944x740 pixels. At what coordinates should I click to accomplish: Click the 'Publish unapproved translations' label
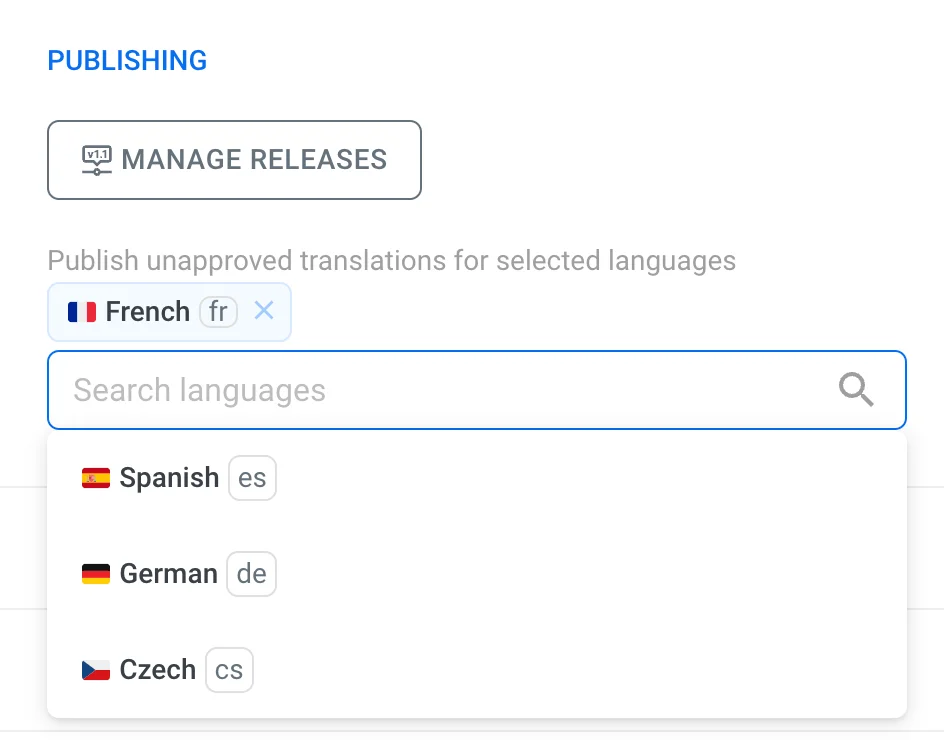coord(391,262)
